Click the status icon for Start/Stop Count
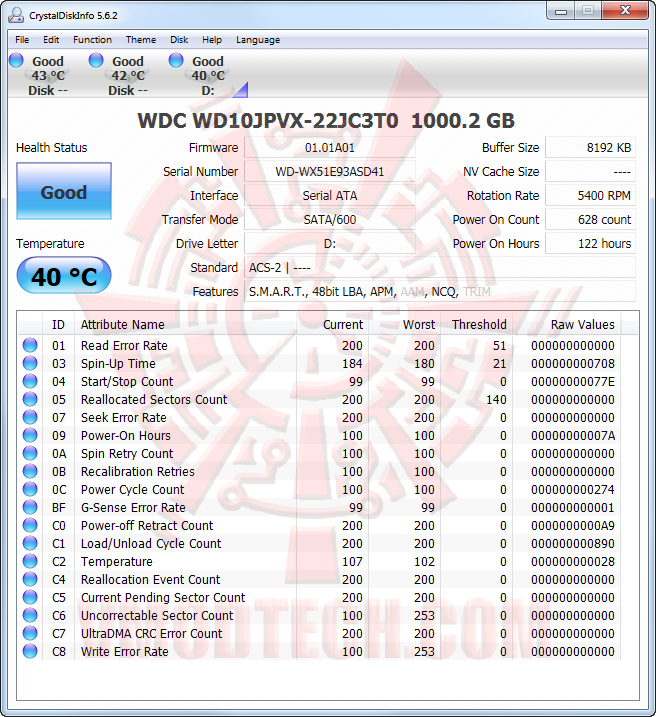The image size is (656, 717). coord(30,381)
